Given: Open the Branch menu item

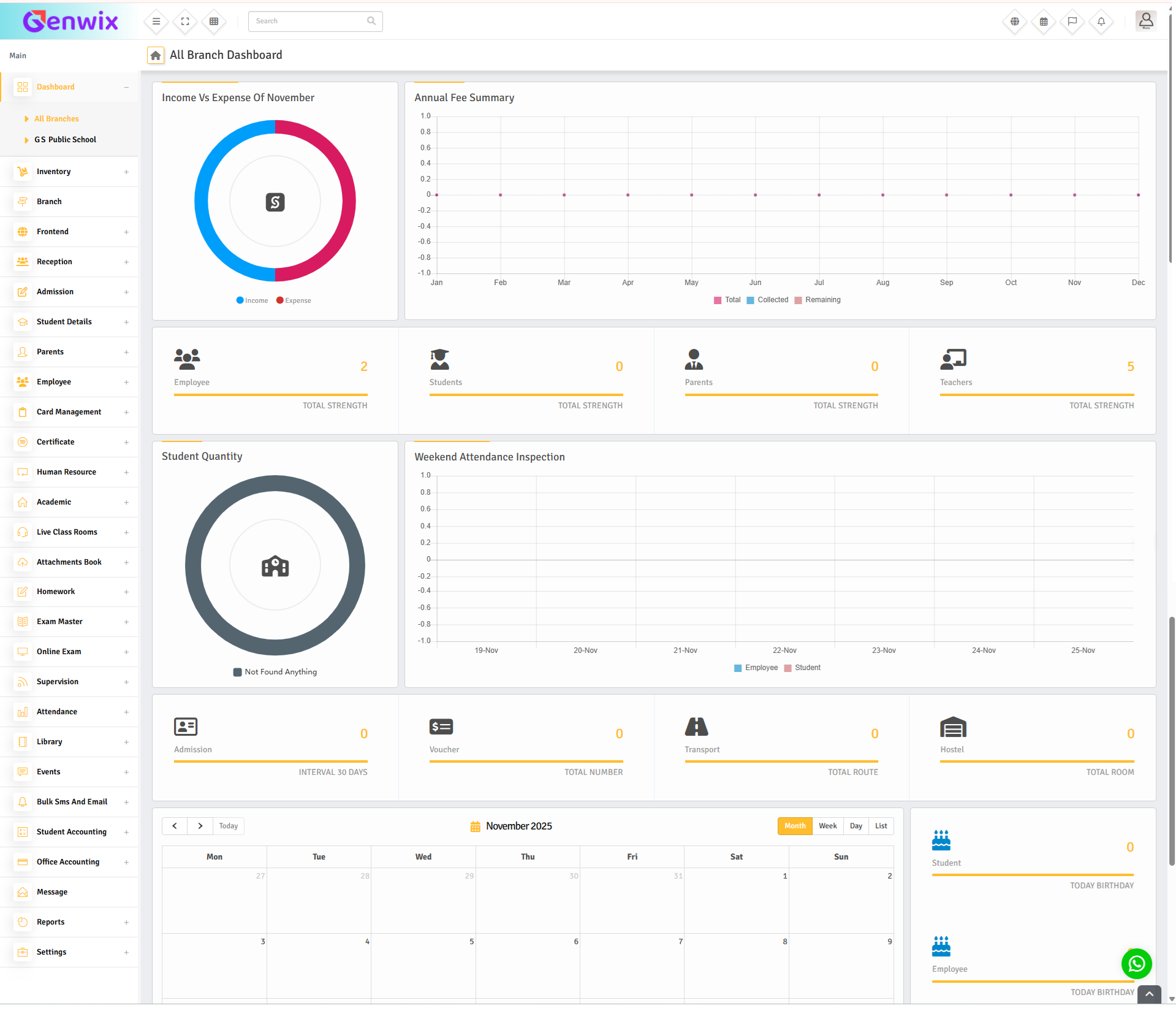Looking at the screenshot, I should pyautogui.click(x=49, y=202).
